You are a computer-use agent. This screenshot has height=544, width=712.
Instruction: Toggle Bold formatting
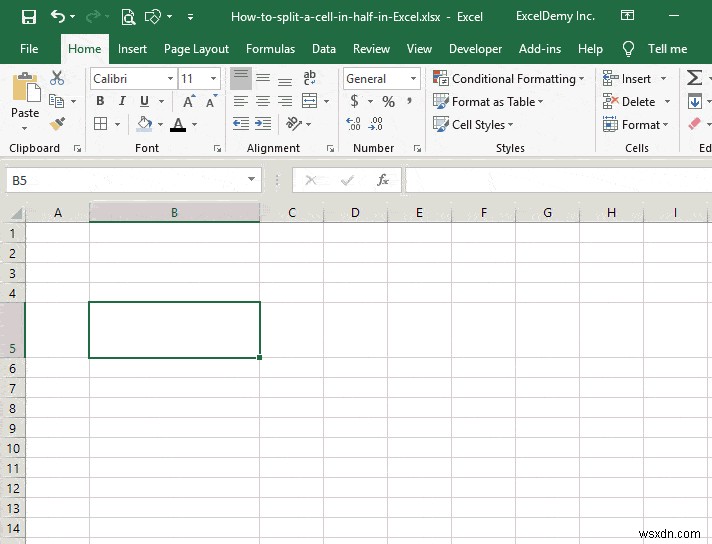100,101
